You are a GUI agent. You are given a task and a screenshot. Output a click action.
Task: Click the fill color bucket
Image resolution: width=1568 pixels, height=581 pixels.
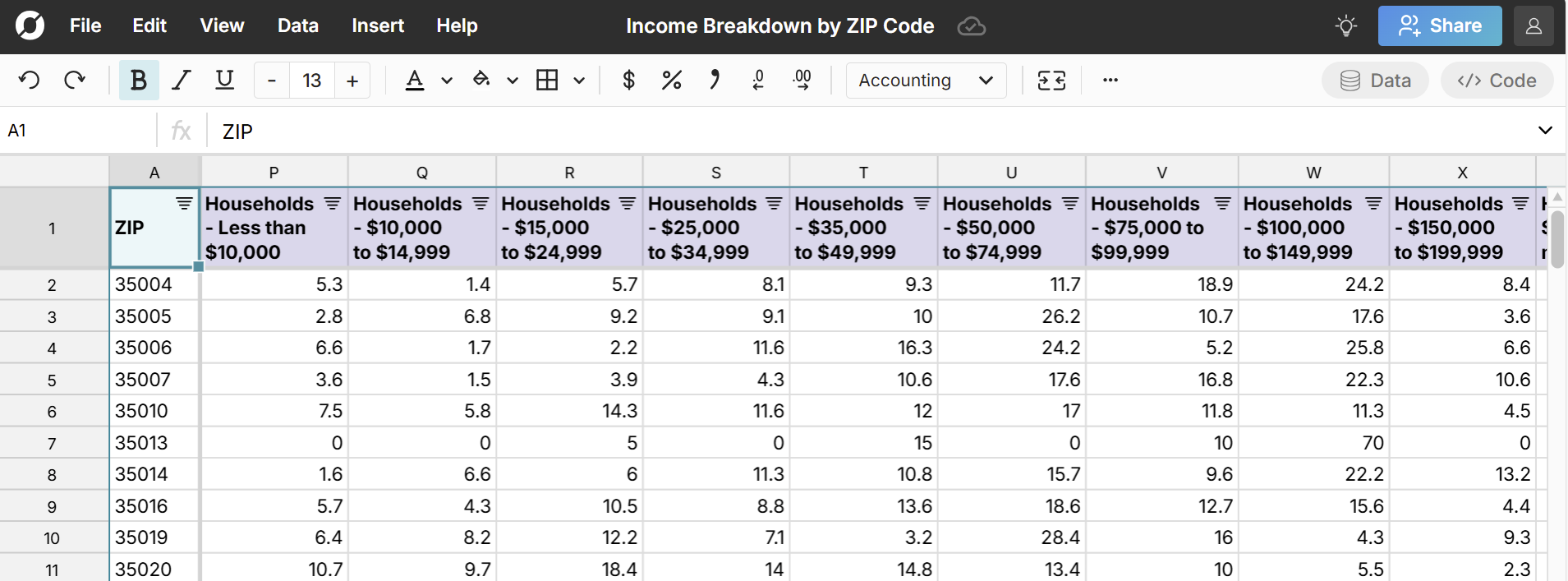click(x=481, y=81)
